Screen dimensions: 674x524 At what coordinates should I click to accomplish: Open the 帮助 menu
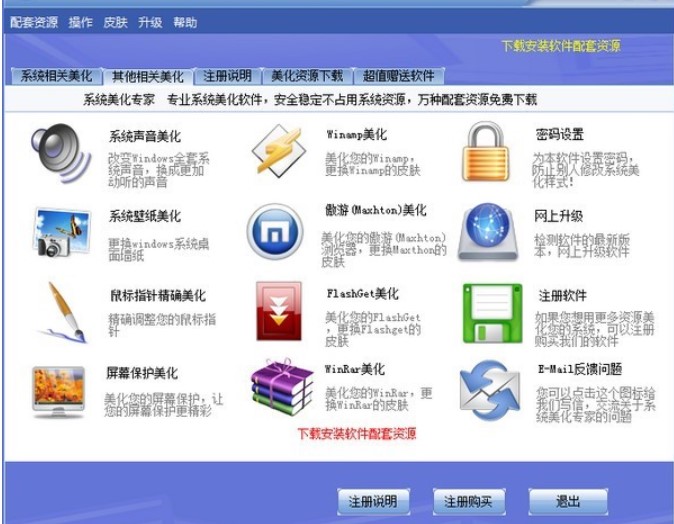pyautogui.click(x=185, y=22)
